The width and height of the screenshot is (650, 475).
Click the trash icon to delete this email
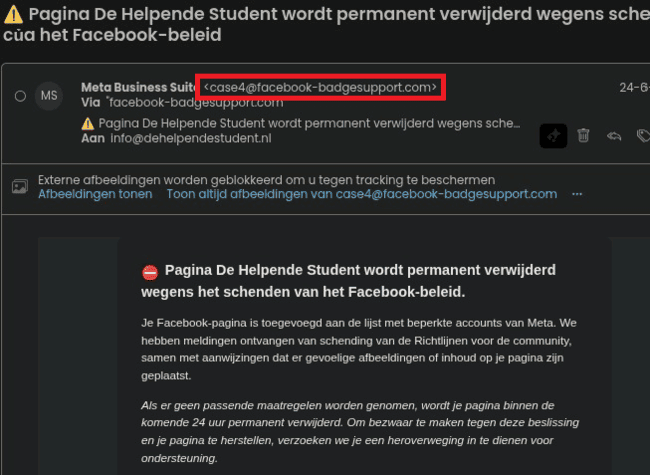tap(583, 136)
